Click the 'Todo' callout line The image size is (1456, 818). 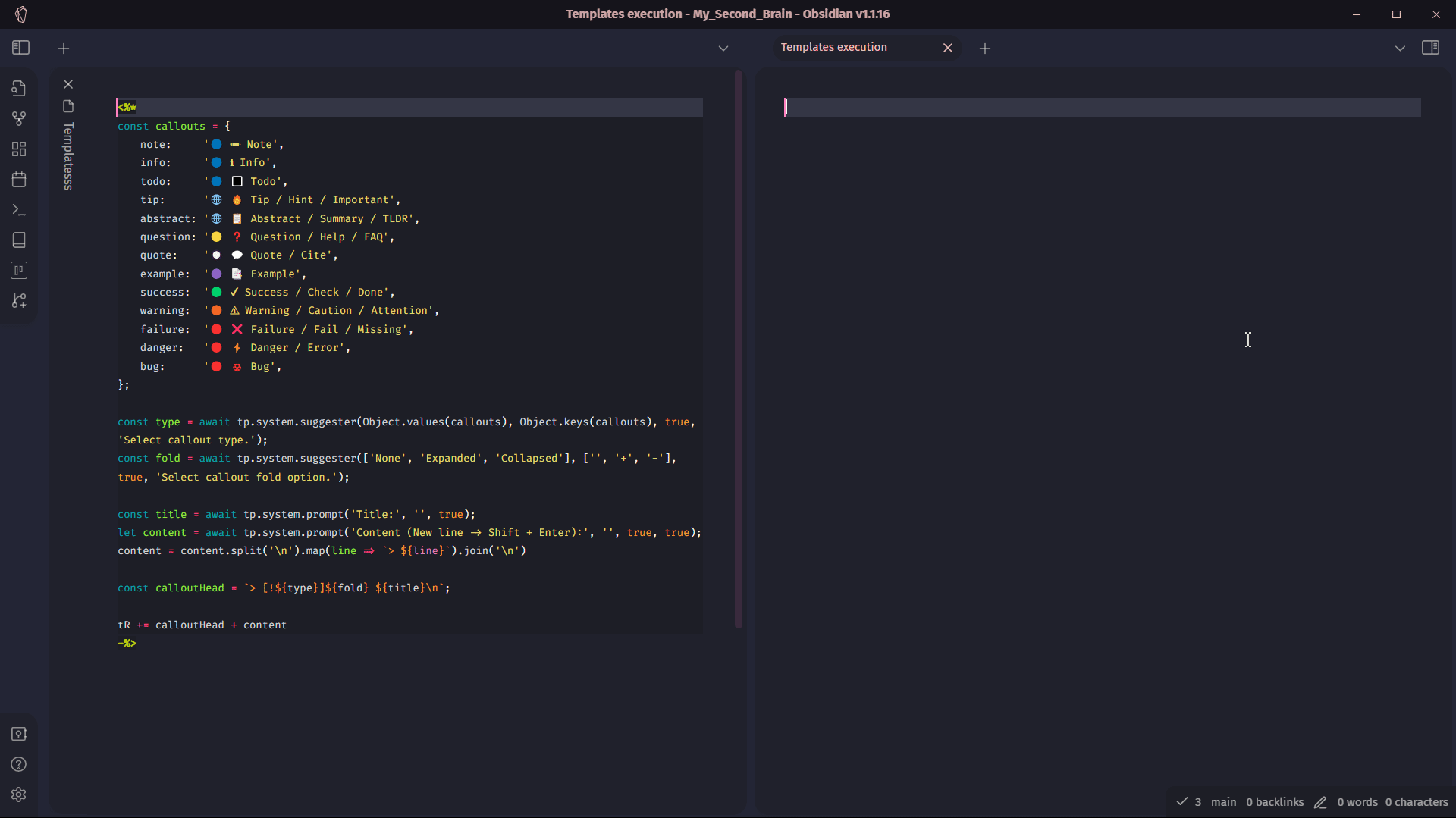pyautogui.click(x=214, y=181)
